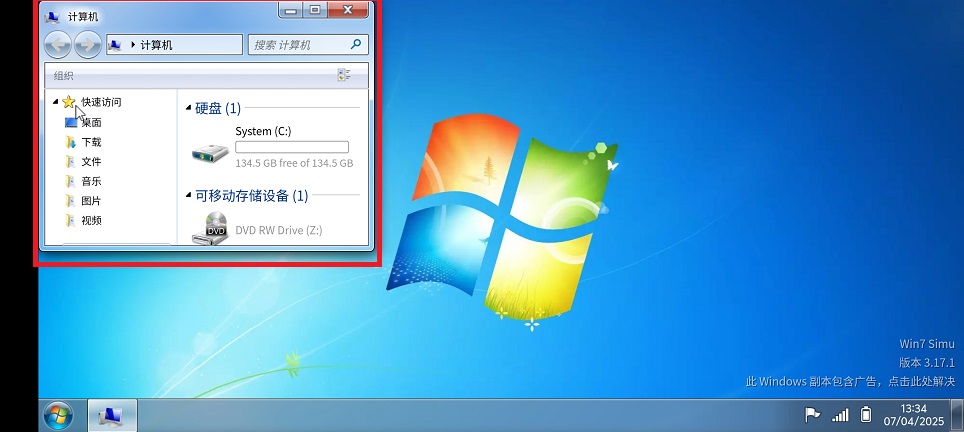Open the Action Center flag icon
The height and width of the screenshot is (432, 964).
click(813, 415)
